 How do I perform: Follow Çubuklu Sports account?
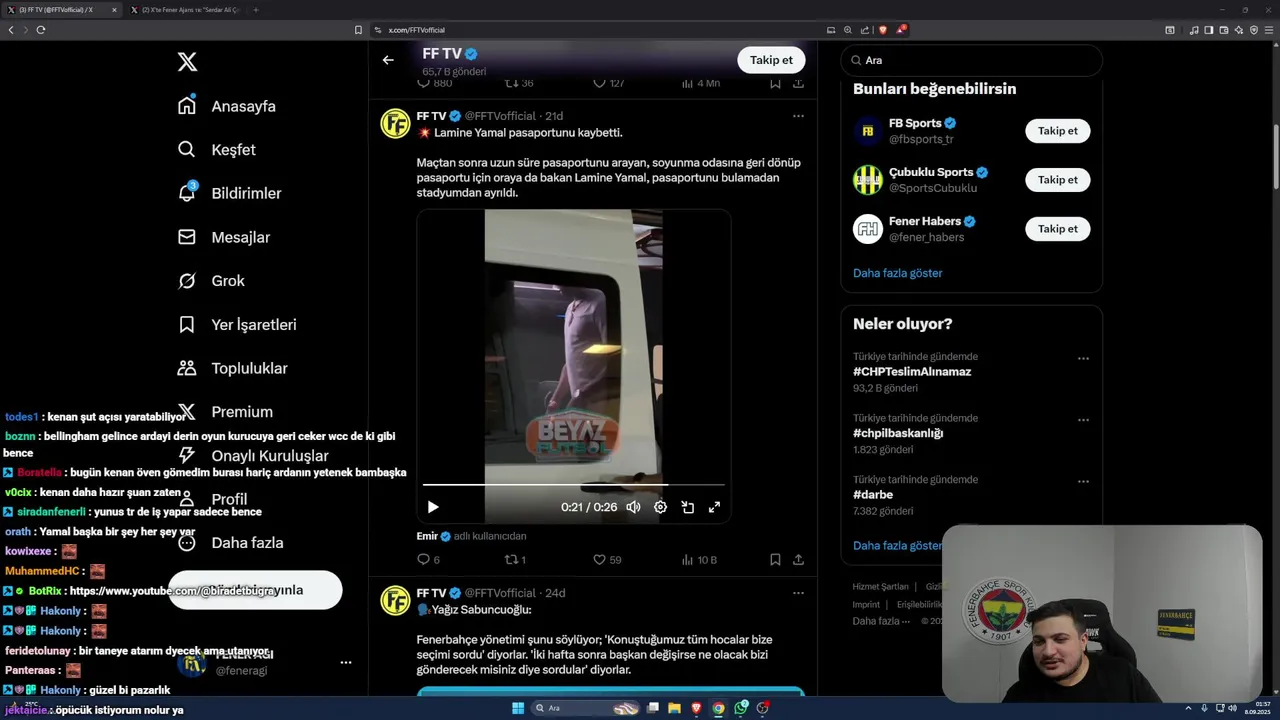tap(1057, 180)
